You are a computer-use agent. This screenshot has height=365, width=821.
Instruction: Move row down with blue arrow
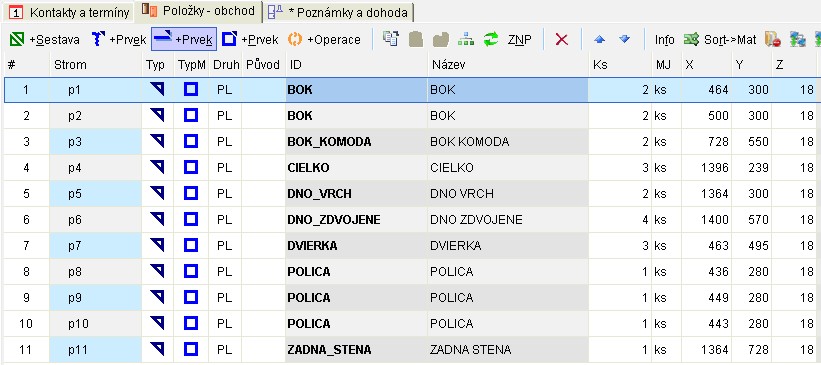coord(624,39)
